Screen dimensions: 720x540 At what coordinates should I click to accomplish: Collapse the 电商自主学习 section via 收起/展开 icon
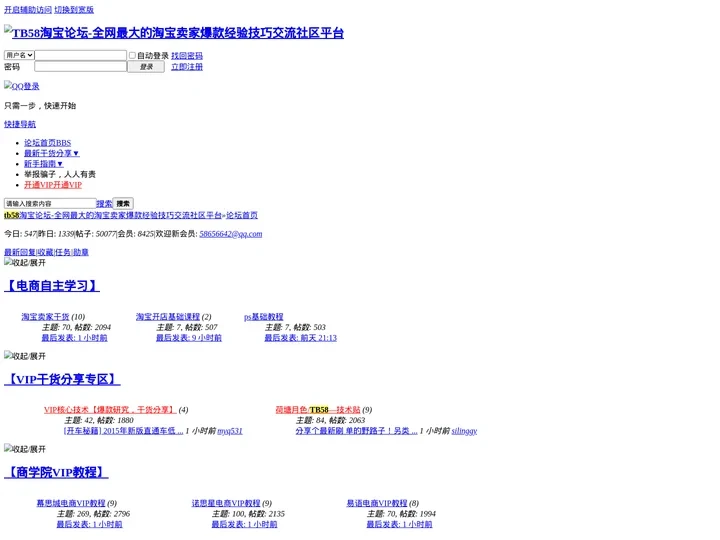tap(25, 263)
